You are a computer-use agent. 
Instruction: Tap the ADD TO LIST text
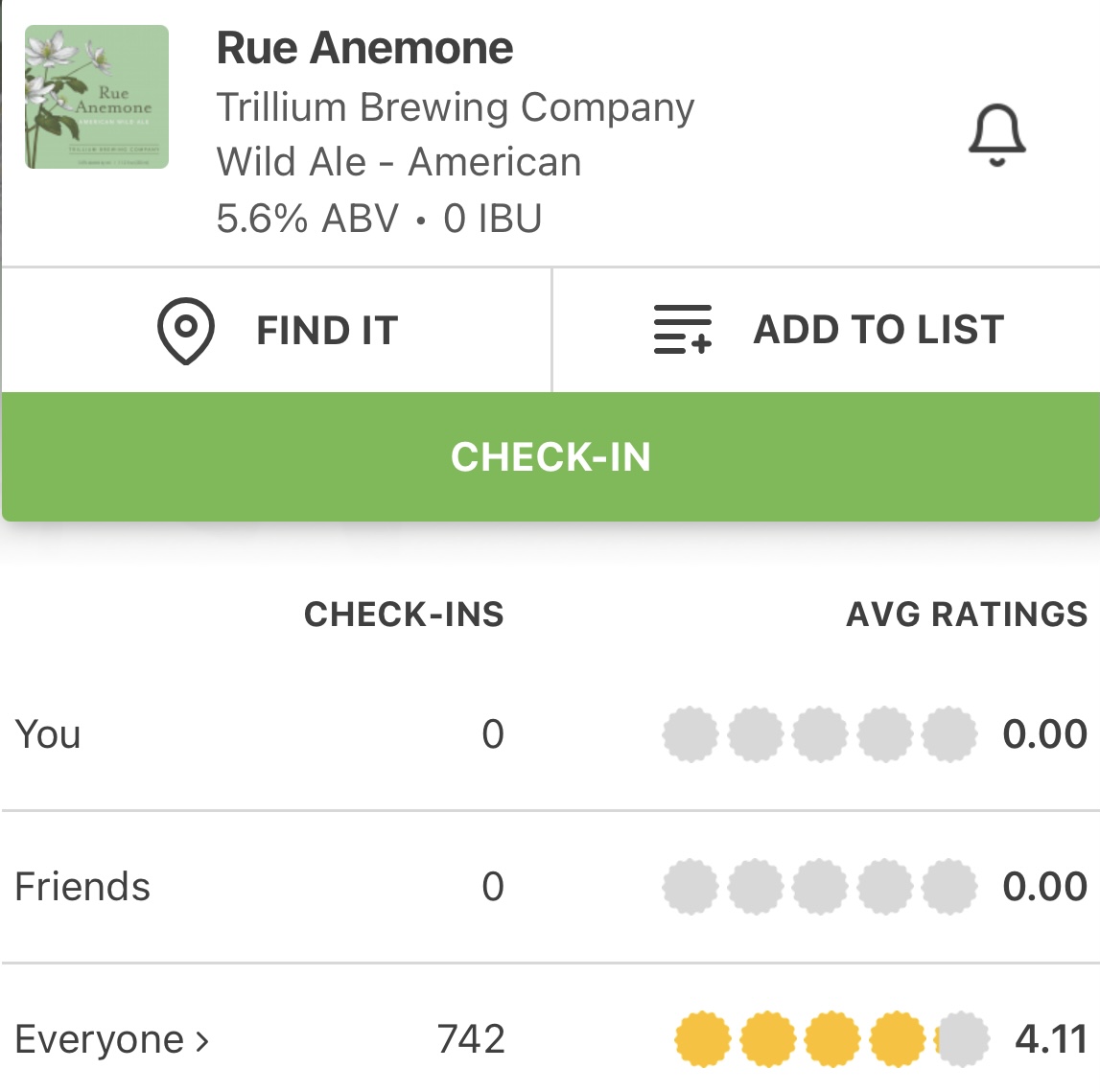(x=878, y=330)
